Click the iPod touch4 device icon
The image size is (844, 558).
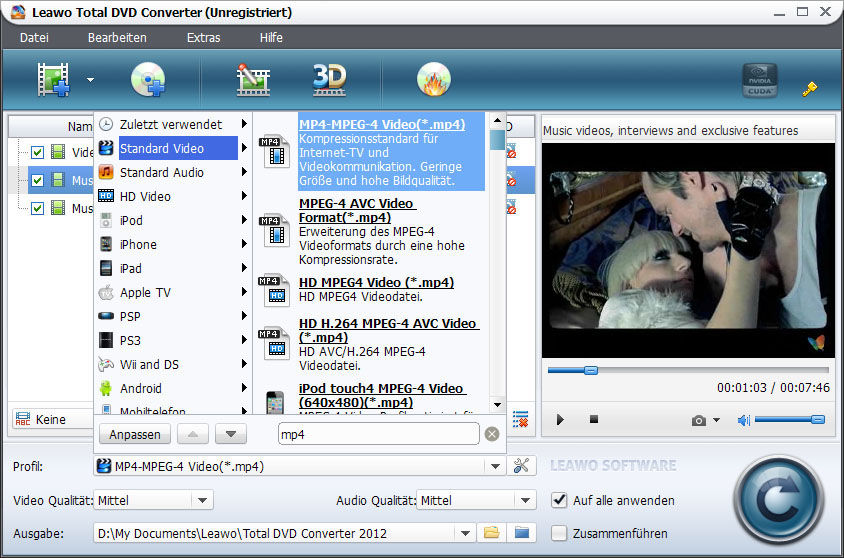[x=275, y=402]
